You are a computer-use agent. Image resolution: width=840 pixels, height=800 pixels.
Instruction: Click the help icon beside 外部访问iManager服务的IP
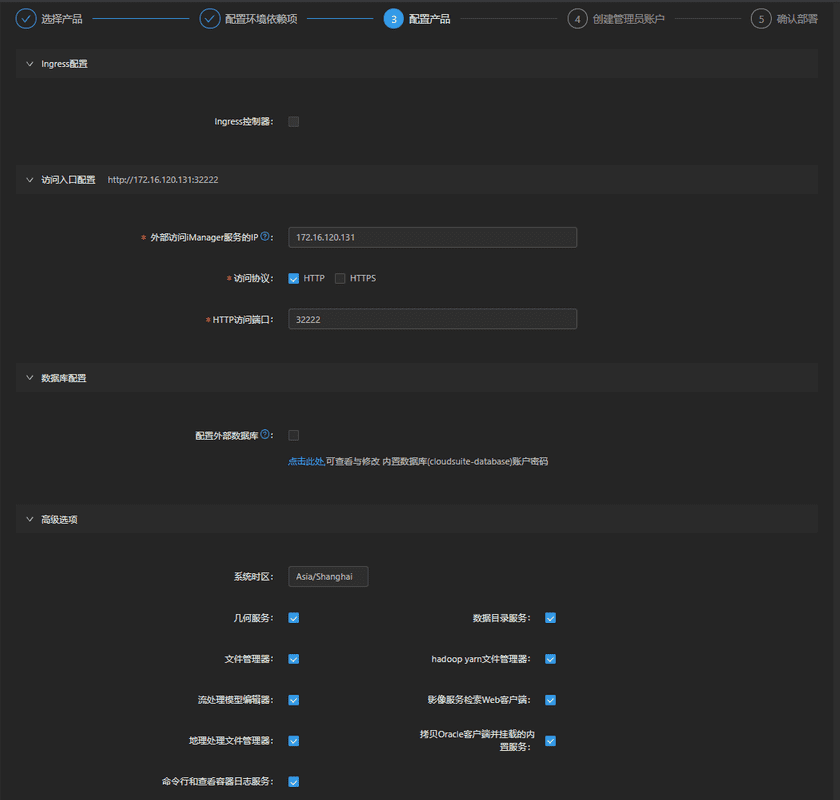tap(265, 237)
